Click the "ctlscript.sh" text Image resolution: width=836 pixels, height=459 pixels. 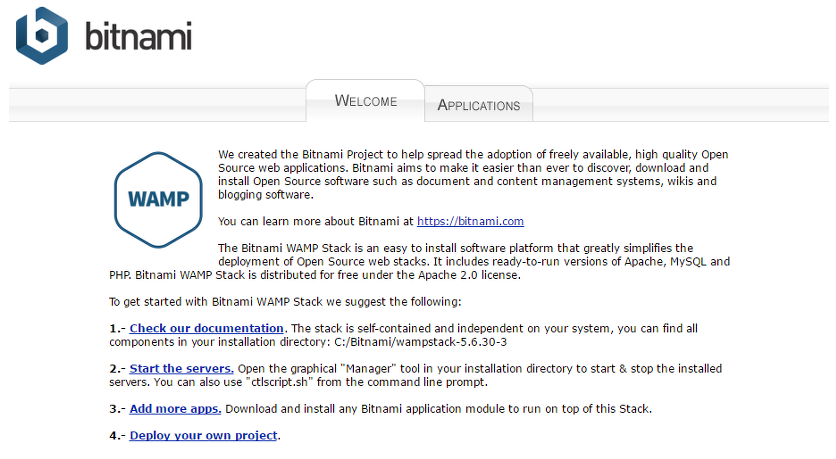click(278, 382)
